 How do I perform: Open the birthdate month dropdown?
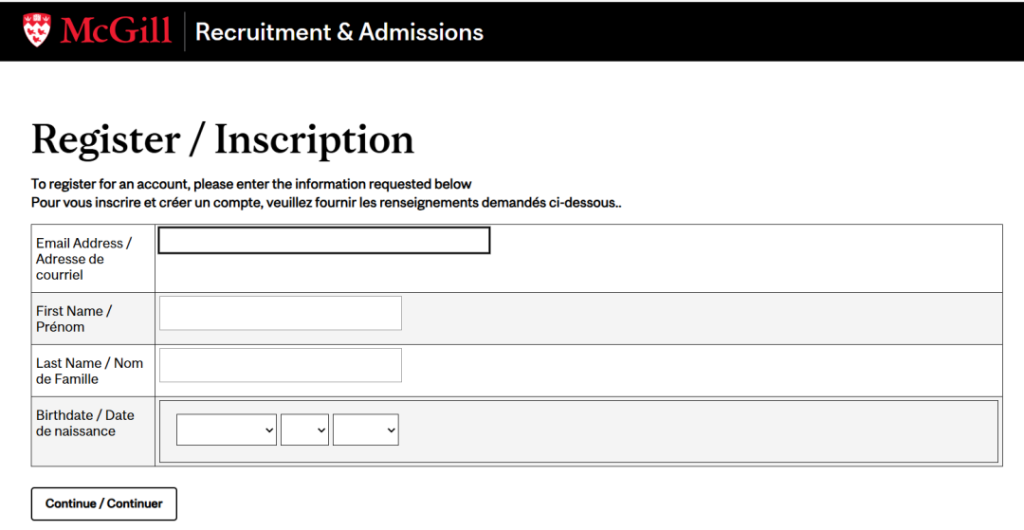click(227, 430)
